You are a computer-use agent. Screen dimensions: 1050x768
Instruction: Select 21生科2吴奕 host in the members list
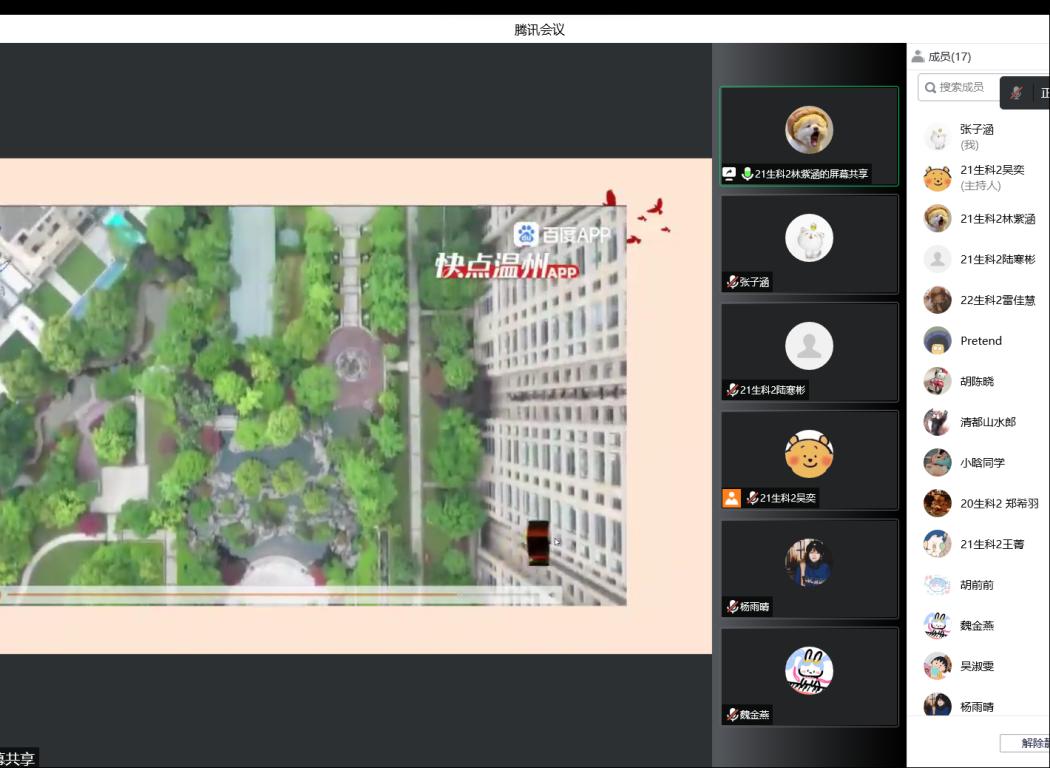[991, 177]
